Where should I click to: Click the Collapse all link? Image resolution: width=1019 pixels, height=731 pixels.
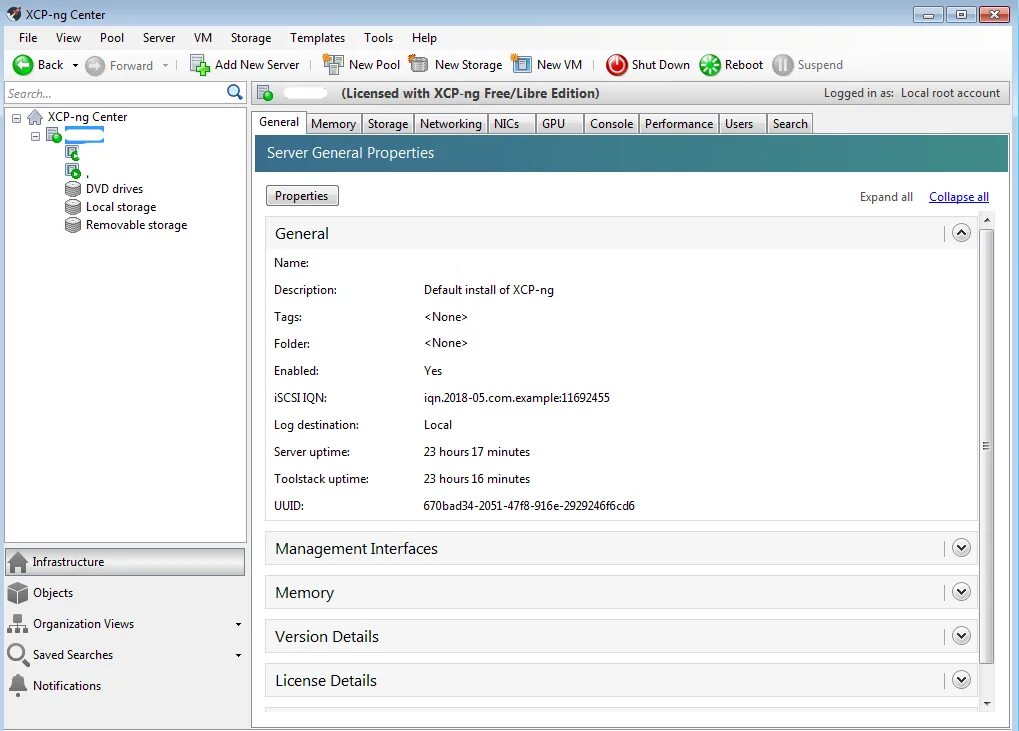pos(959,197)
